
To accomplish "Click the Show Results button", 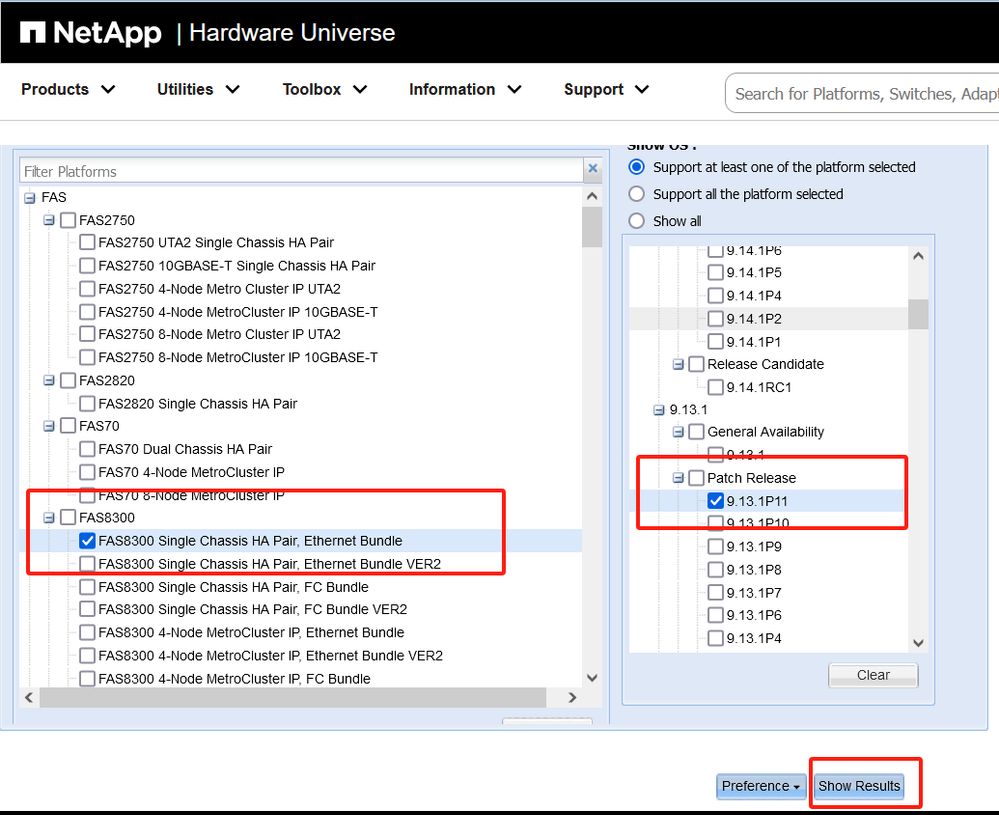I will pos(859,786).
